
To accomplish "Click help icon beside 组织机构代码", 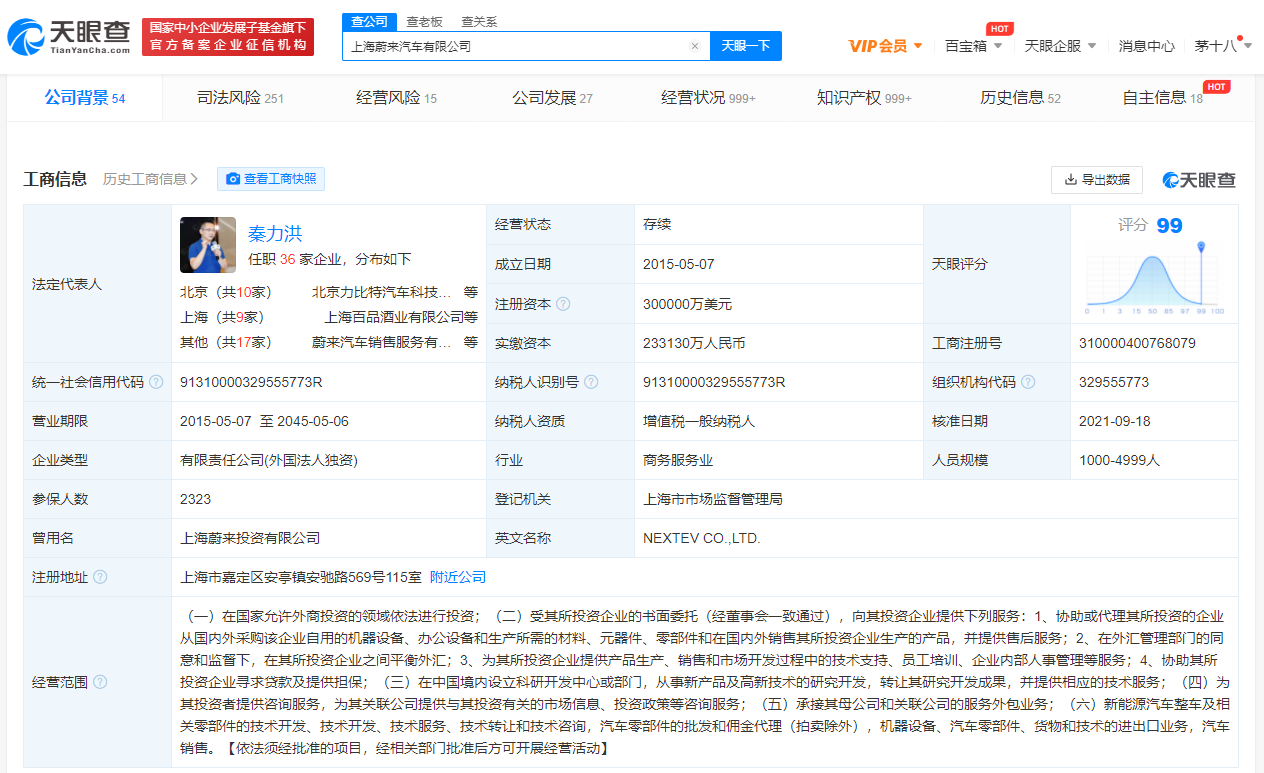I will [x=1028, y=382].
